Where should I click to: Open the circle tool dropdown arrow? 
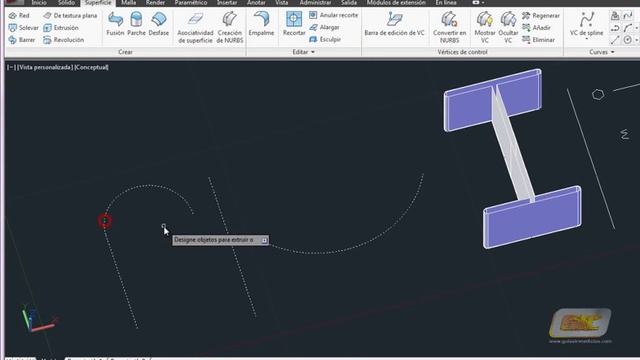(637, 40)
